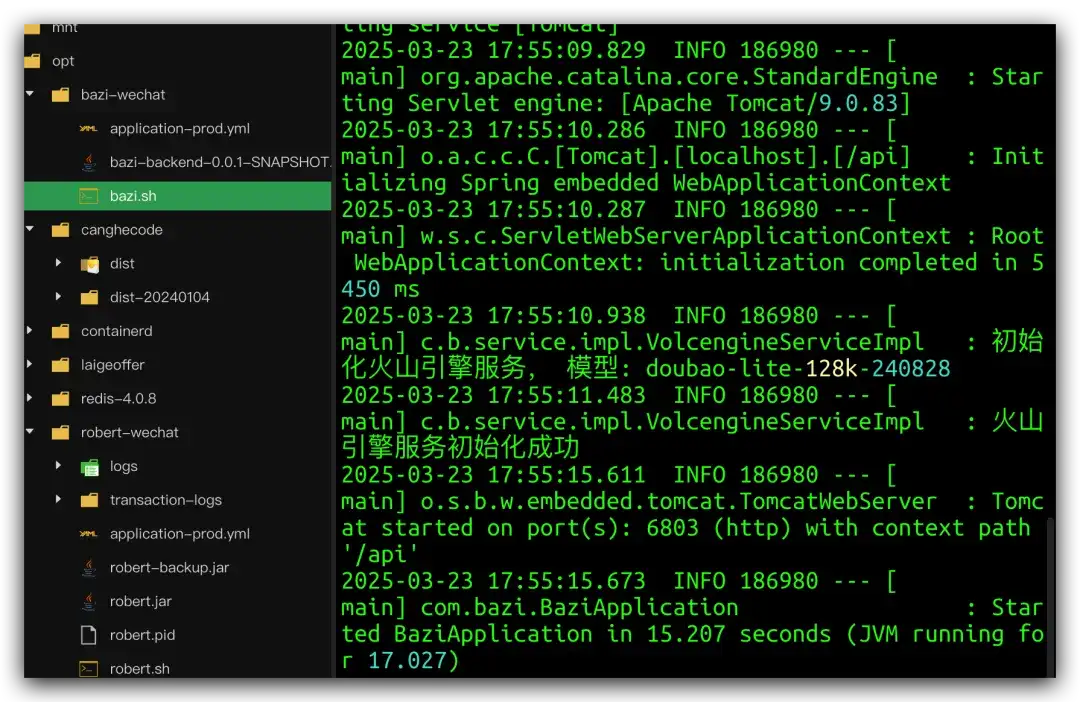Expand the containerd folder
This screenshot has height=702, width=1080.
pos(30,331)
